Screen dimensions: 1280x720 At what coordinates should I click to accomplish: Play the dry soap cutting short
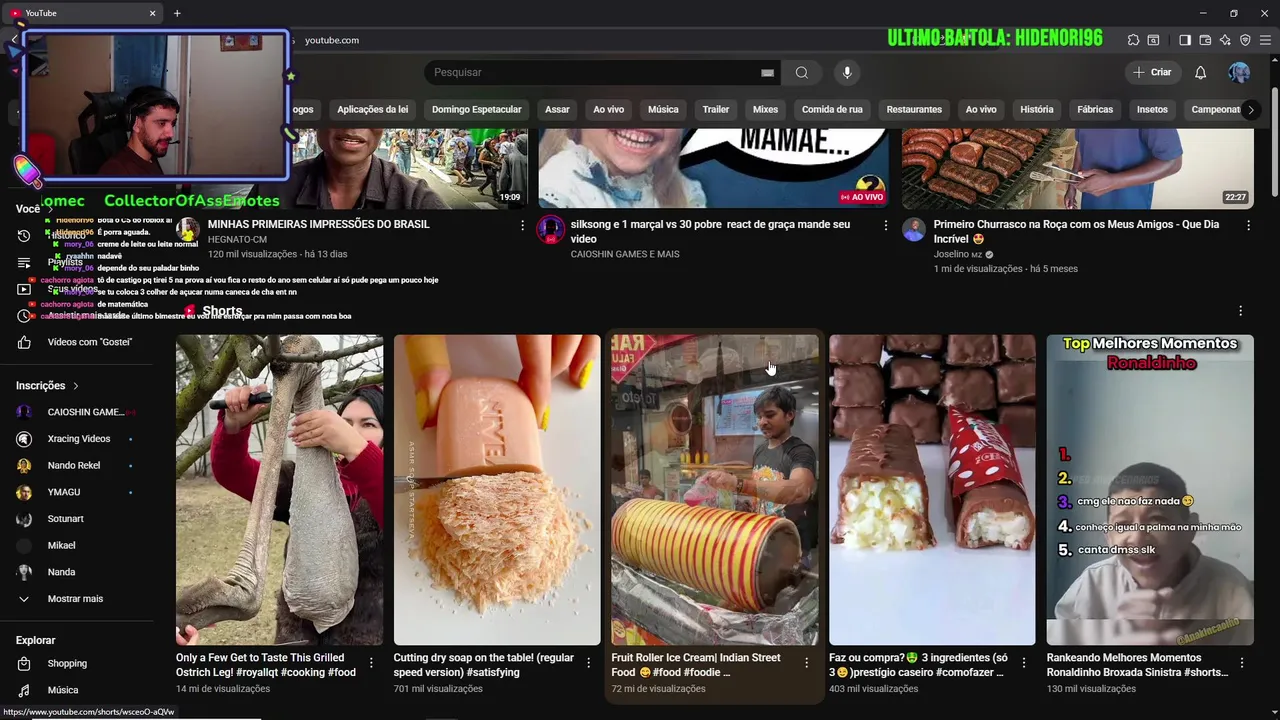click(x=497, y=490)
